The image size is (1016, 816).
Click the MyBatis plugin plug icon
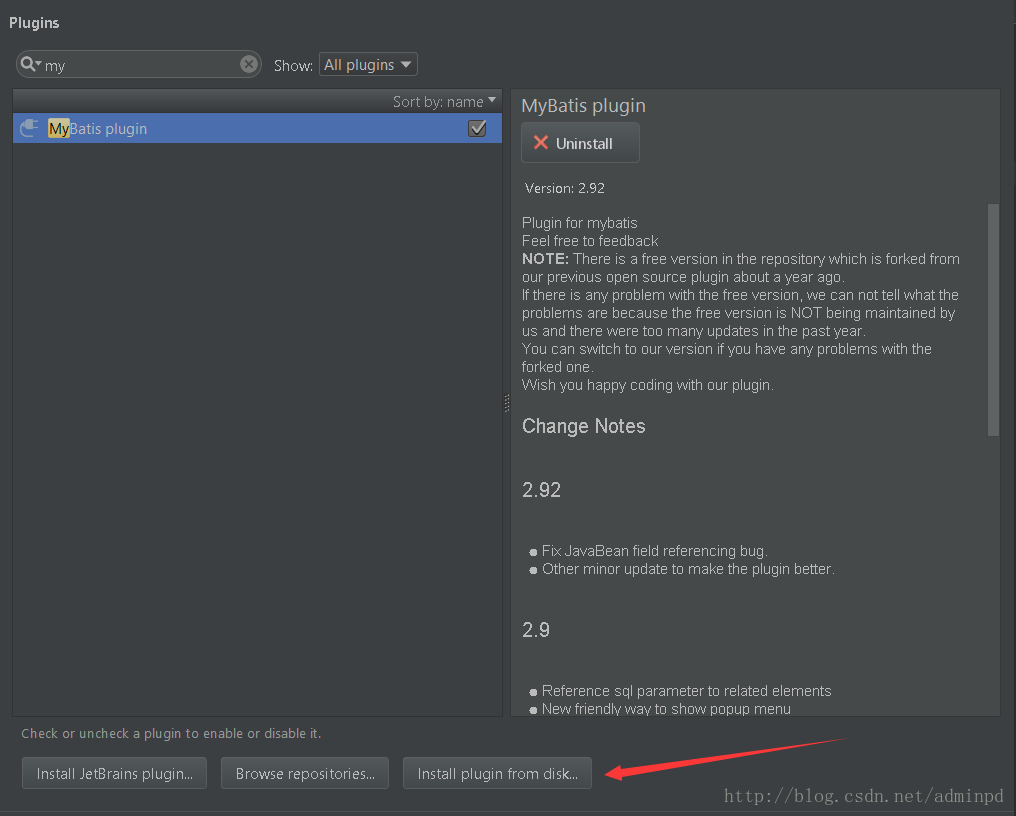click(x=29, y=128)
